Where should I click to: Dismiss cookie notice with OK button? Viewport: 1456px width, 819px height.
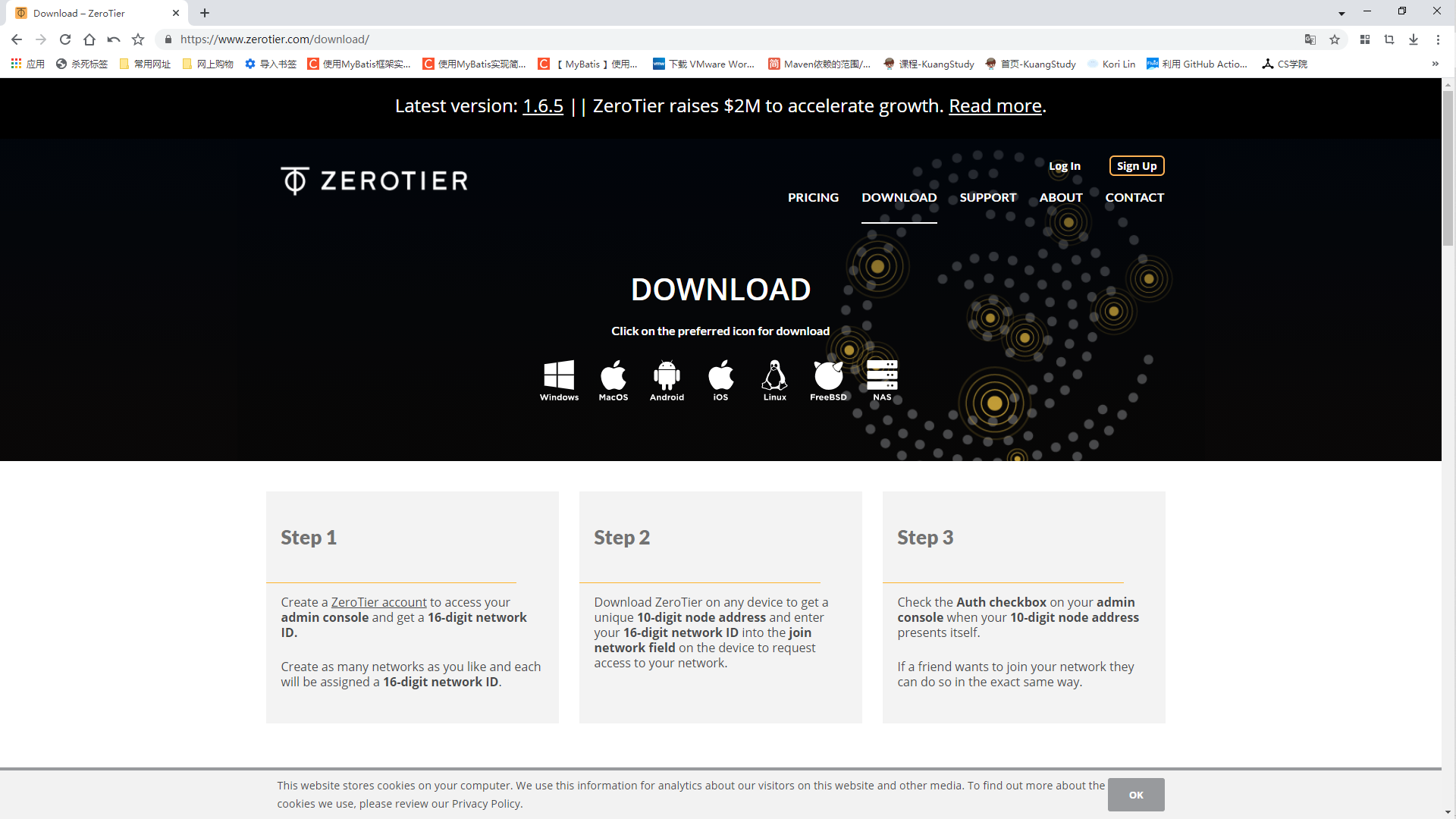click(1135, 795)
